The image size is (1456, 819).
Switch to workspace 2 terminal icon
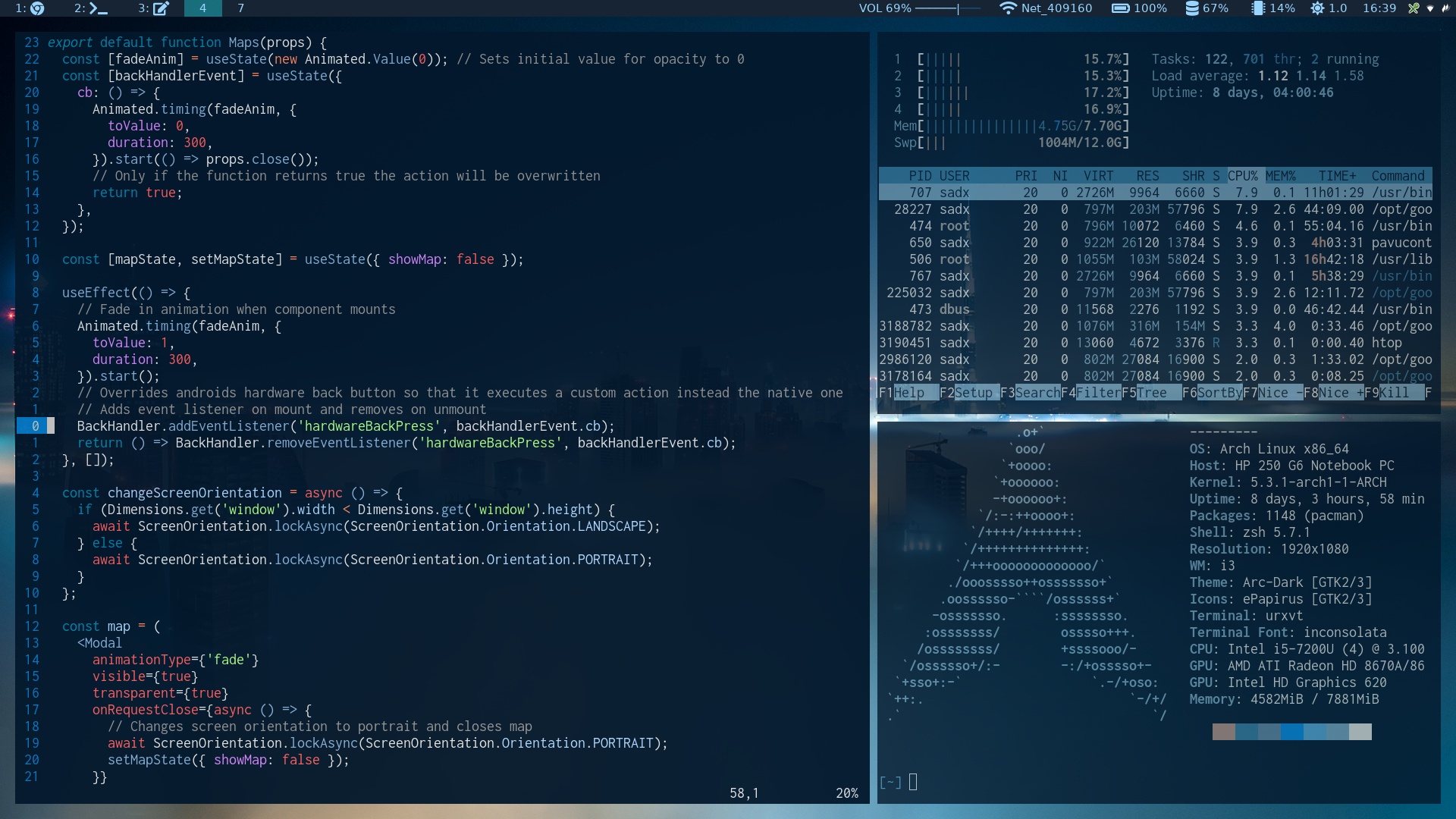pos(90,8)
